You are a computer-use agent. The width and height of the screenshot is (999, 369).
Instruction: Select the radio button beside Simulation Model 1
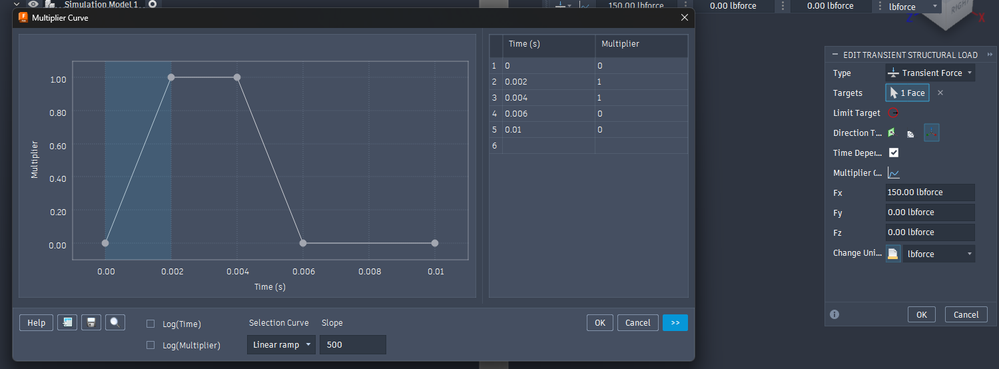(152, 4)
